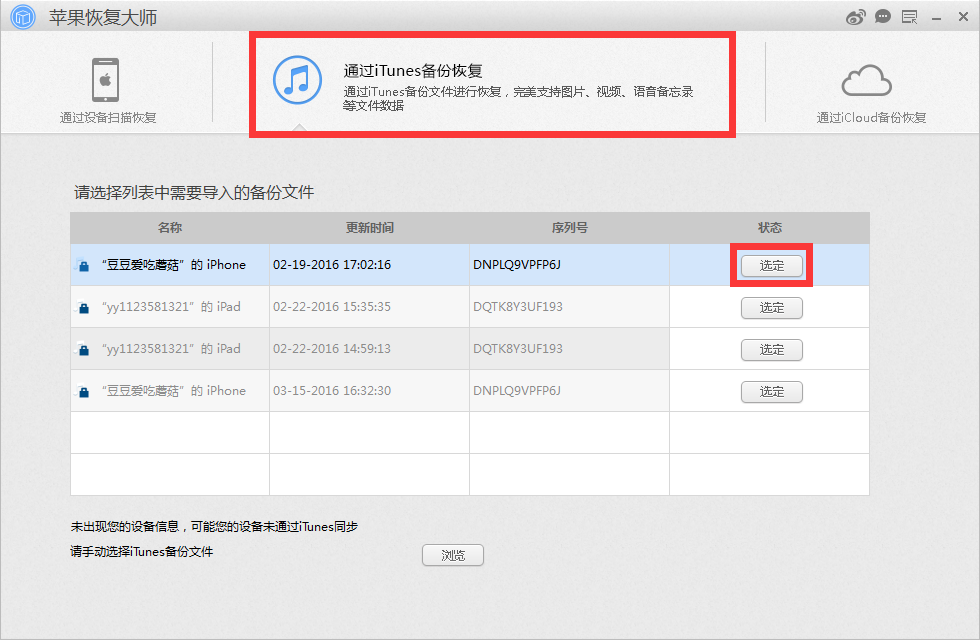Click the 浏览 browse button

tap(452, 555)
